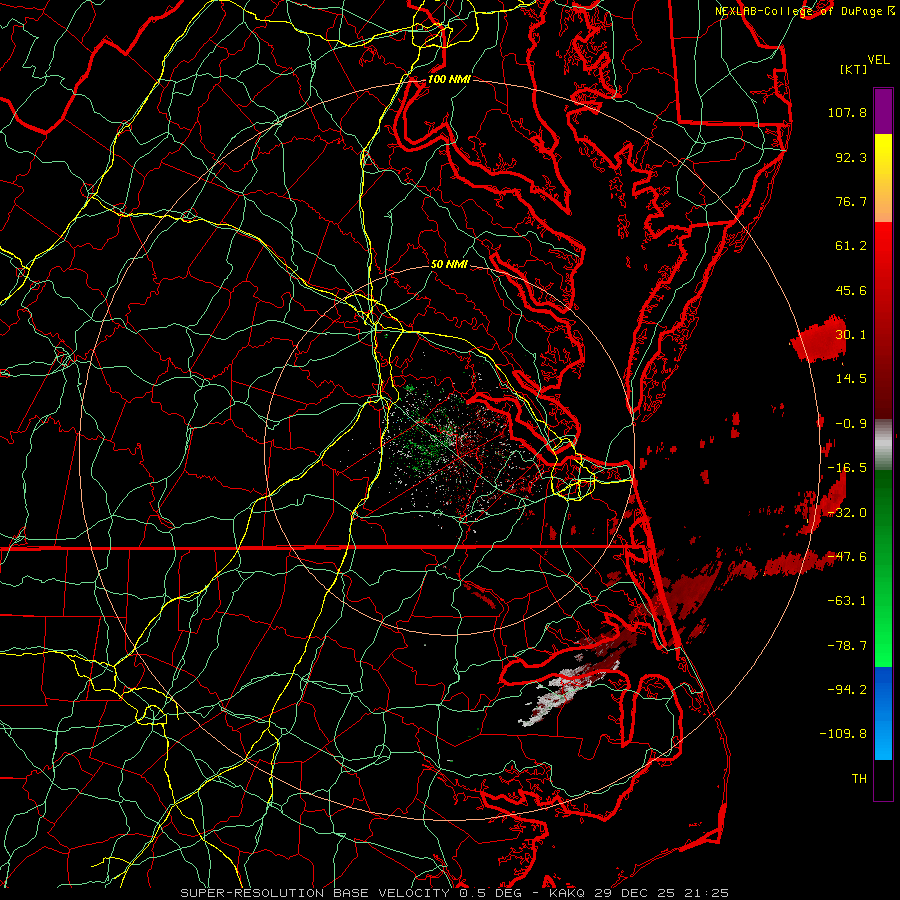This screenshot has width=900, height=900.
Task: Click the TH legend label
Action: point(859,779)
